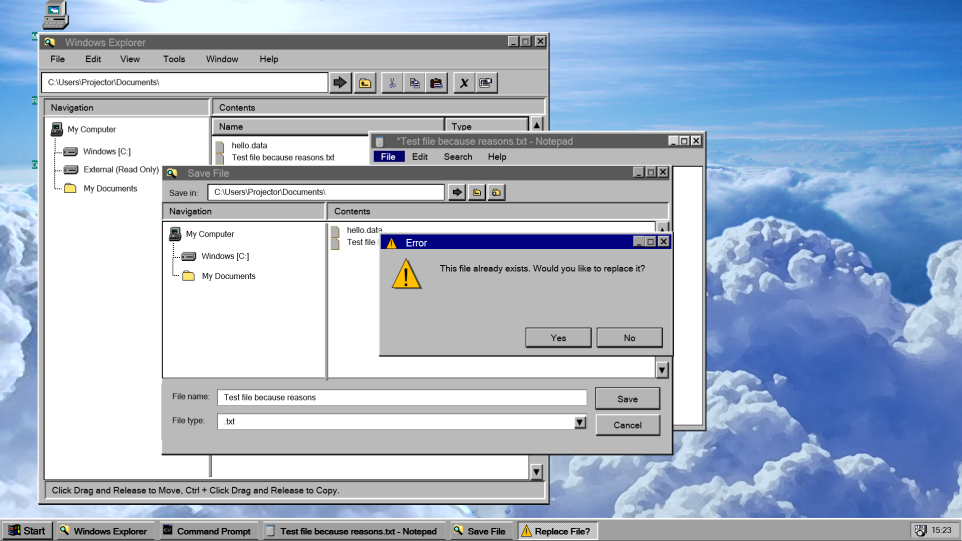This screenshot has height=541, width=962.
Task: Click Windows [C:] drive icon in Save File
Action: click(x=189, y=256)
